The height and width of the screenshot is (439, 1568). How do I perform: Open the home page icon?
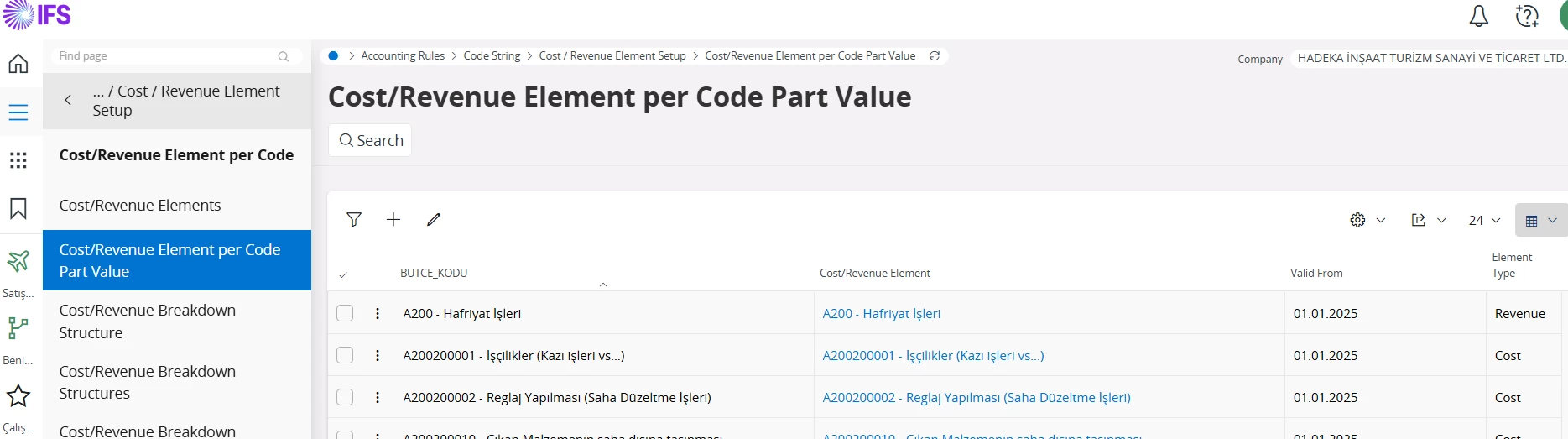[x=18, y=64]
